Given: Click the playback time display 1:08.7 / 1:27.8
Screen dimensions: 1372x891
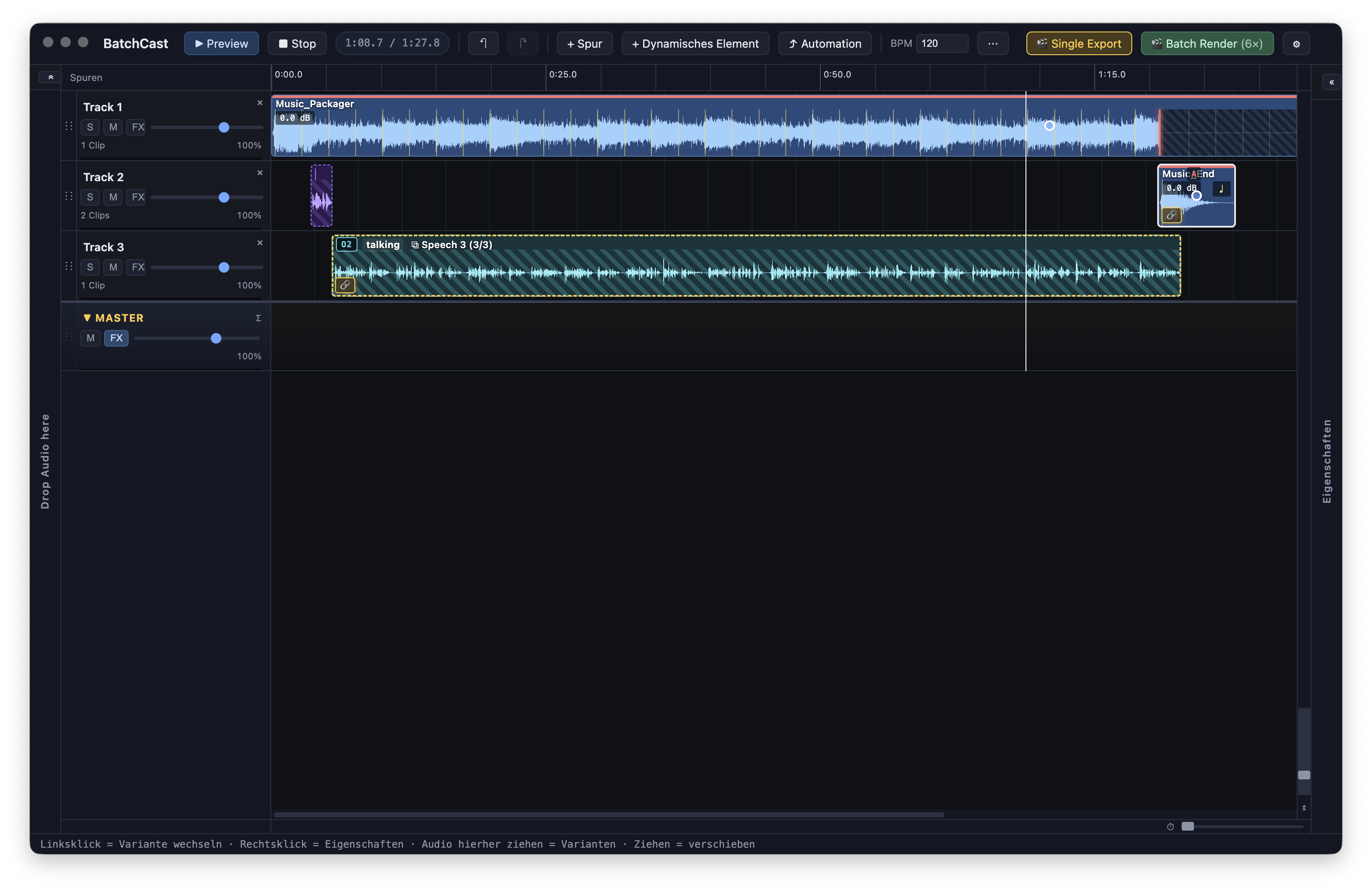Looking at the screenshot, I should [392, 43].
